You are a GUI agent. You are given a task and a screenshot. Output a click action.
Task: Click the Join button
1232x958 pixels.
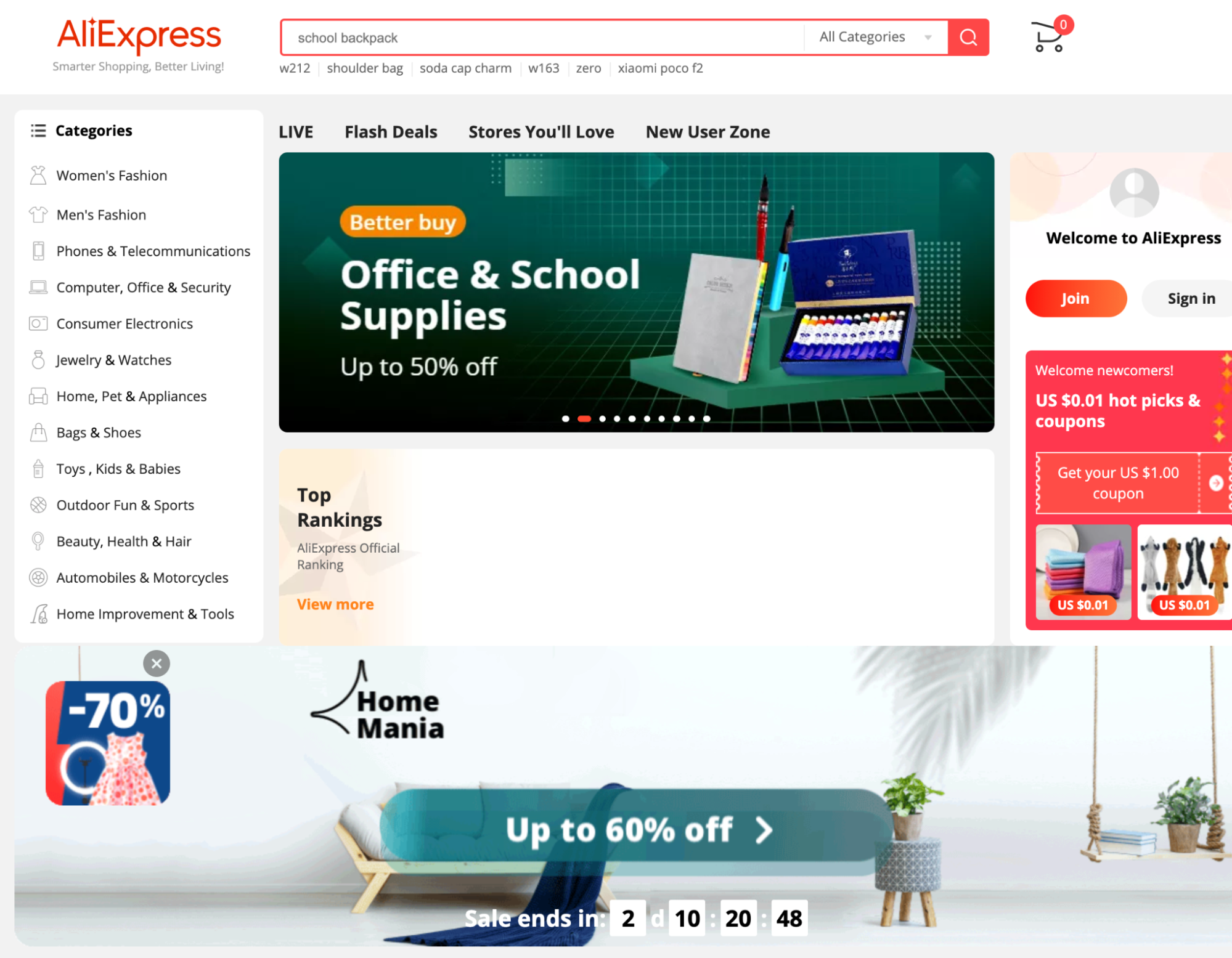click(1075, 297)
